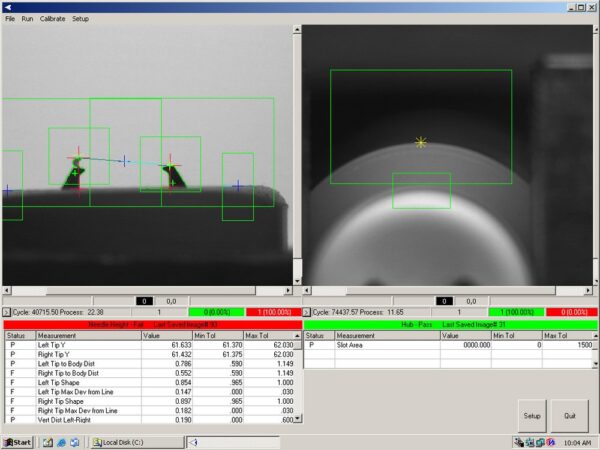Click the Start button on the taskbar
The height and width of the screenshot is (450, 600).
point(18,443)
